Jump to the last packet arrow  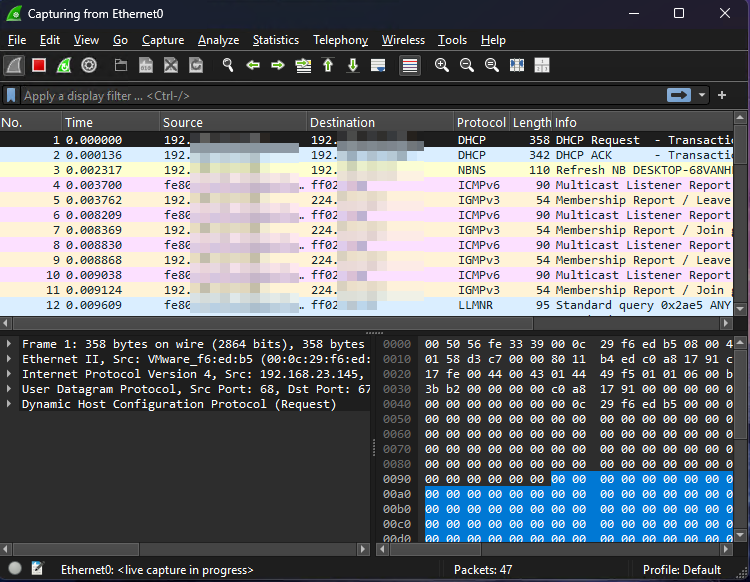(353, 65)
